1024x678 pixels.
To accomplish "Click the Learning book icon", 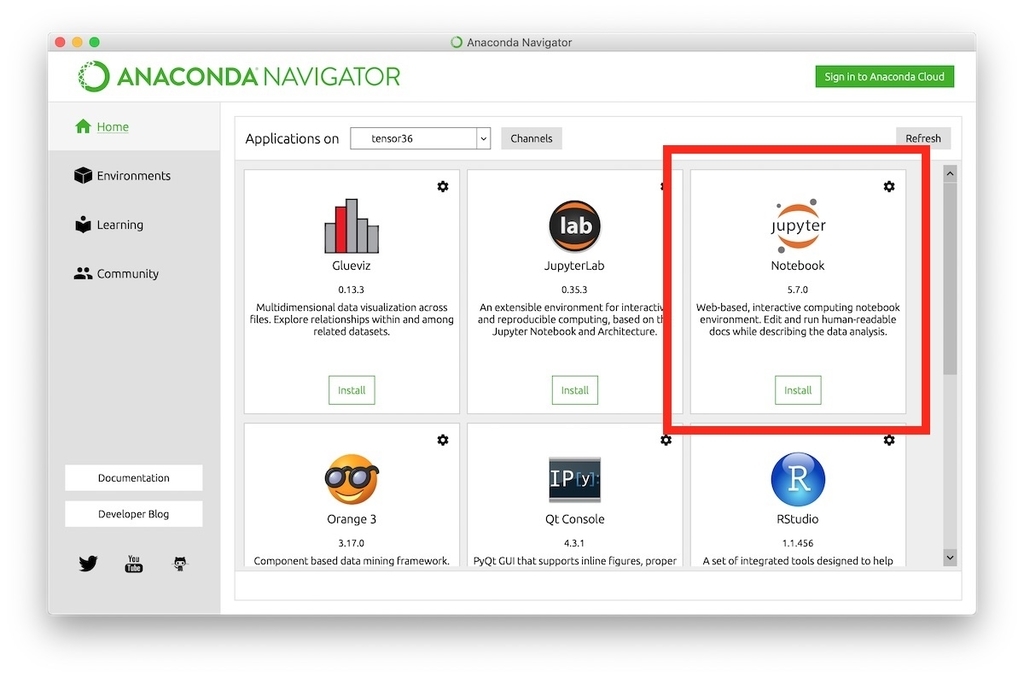I will [83, 224].
